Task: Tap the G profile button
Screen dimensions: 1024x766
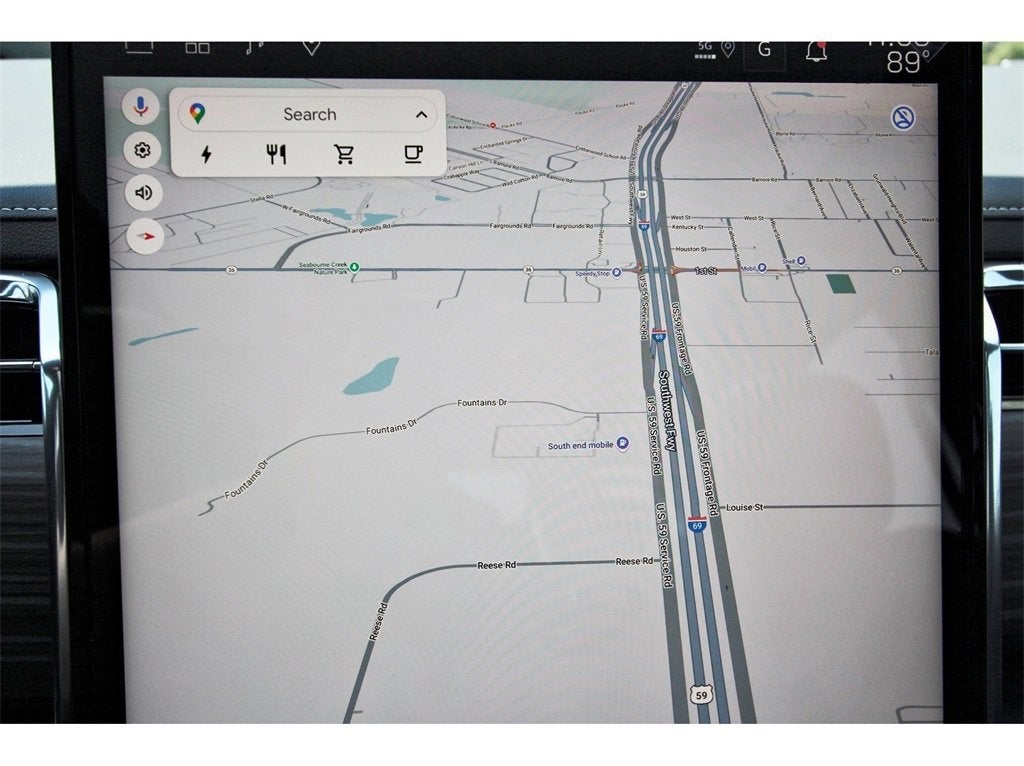Action: tap(765, 49)
